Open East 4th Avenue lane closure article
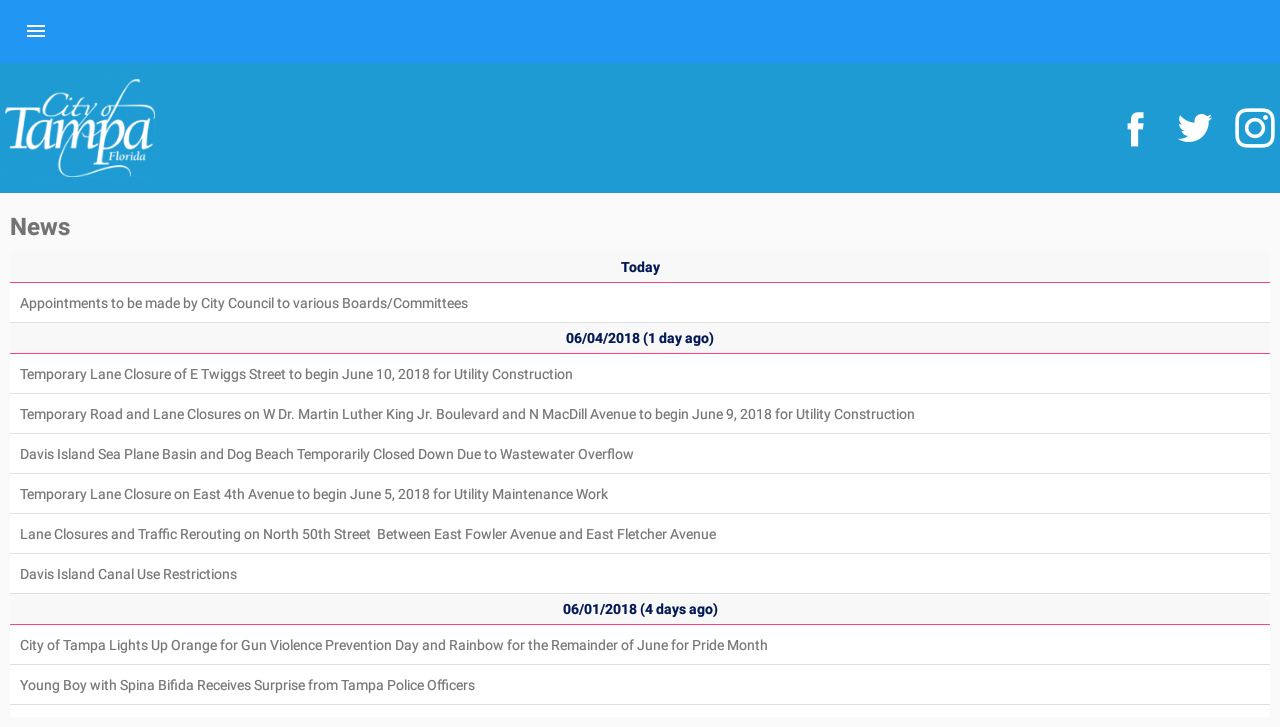The image size is (1280, 727). click(x=640, y=494)
